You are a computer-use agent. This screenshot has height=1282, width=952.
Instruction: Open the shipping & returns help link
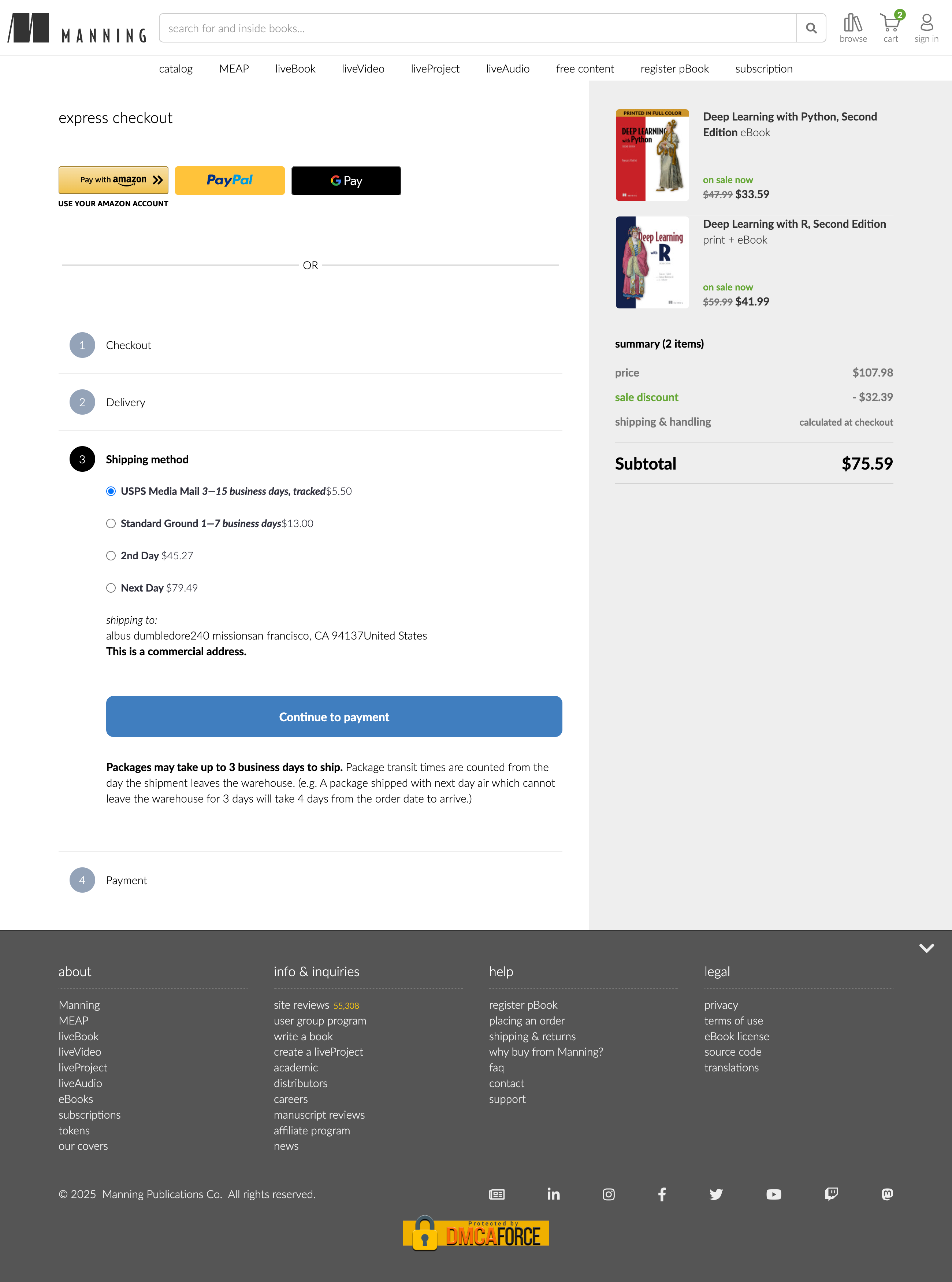(532, 1037)
